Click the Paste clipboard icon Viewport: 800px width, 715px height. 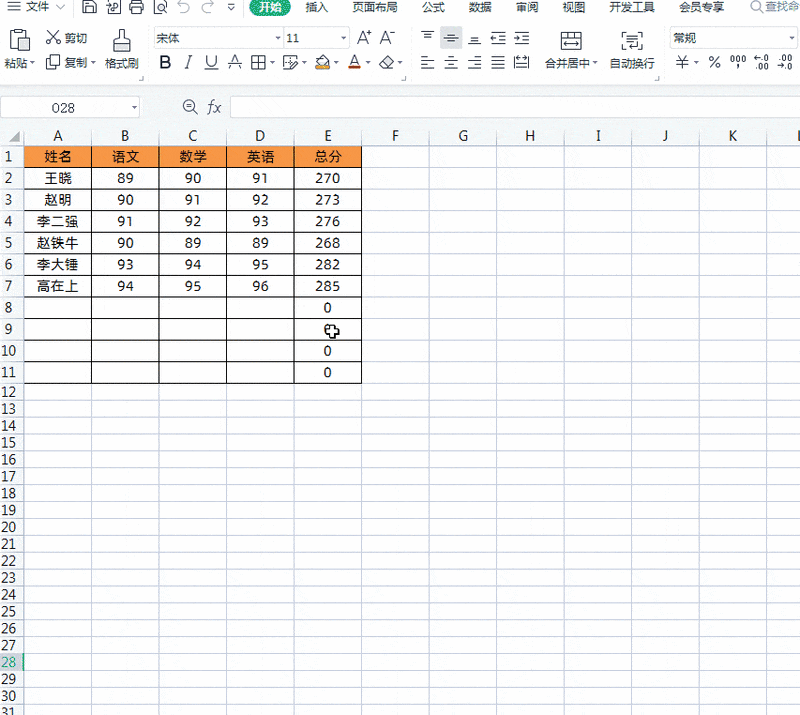(19, 41)
